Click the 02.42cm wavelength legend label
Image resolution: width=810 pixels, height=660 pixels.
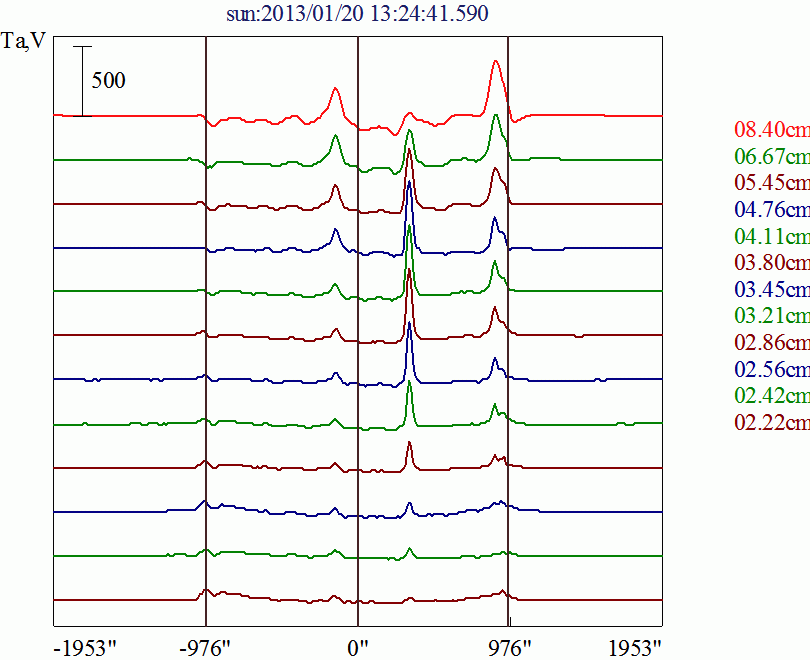[772, 396]
